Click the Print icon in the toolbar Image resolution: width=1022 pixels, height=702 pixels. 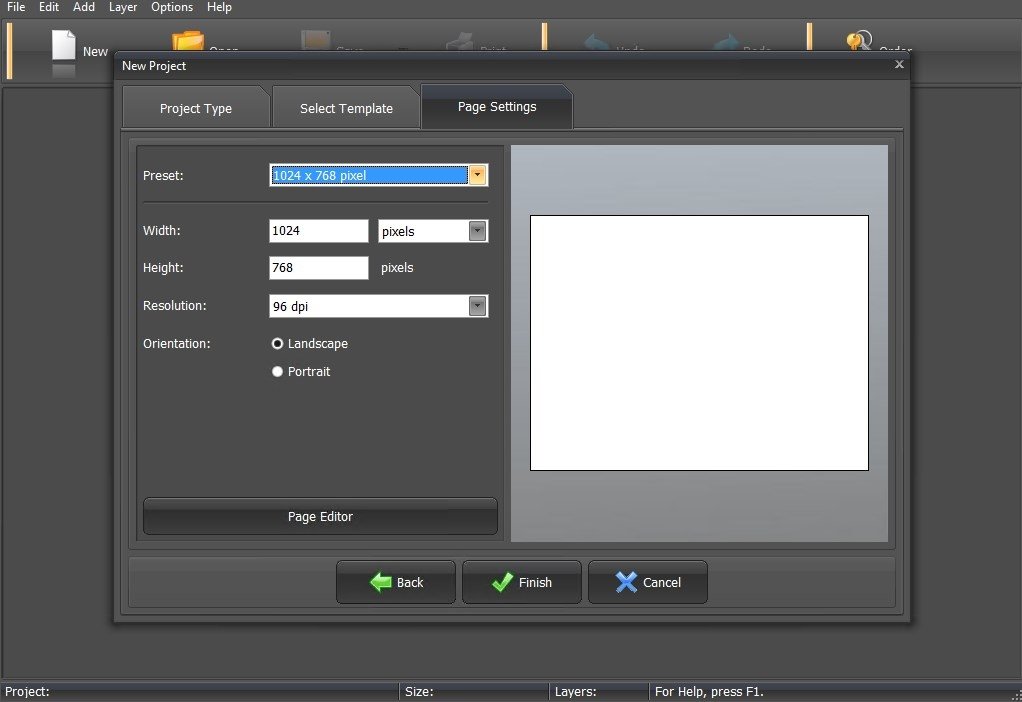click(460, 42)
